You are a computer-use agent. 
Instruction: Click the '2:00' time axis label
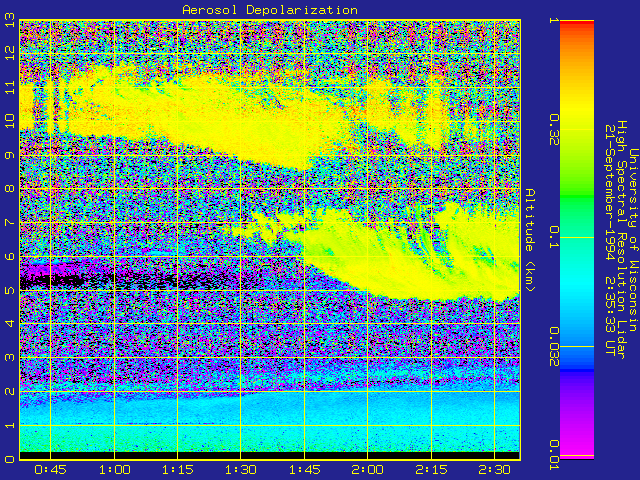pos(367,470)
